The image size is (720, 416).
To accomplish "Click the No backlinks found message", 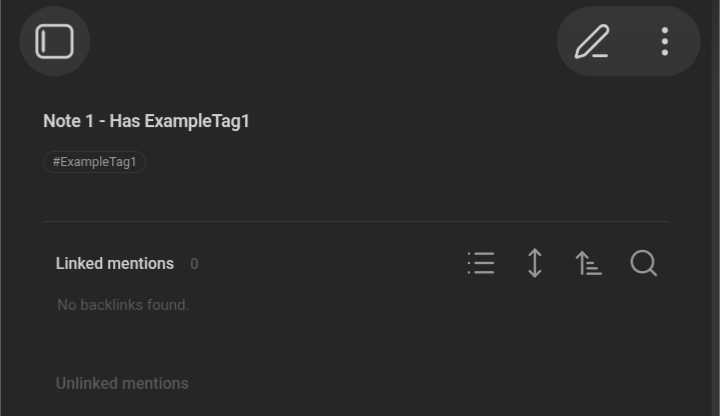I will (123, 304).
